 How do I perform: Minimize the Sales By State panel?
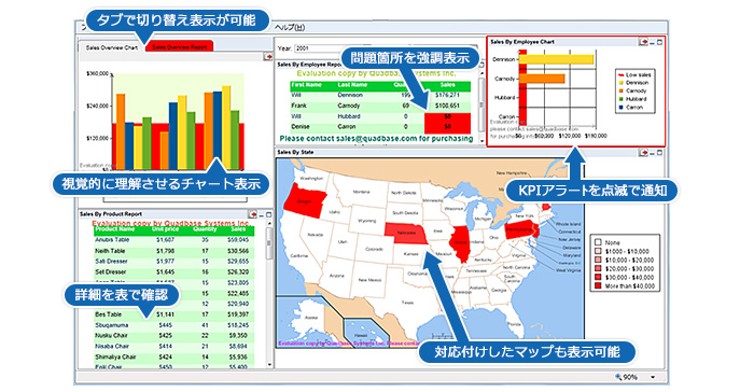652,153
